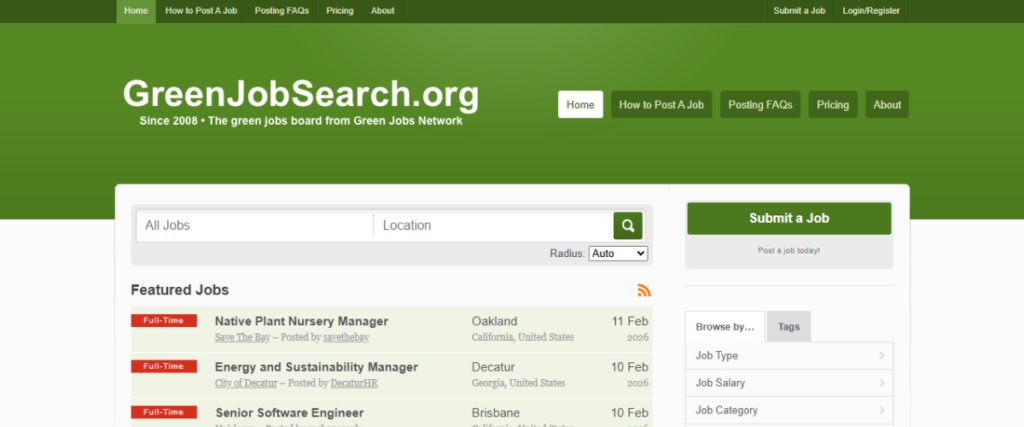The width and height of the screenshot is (1024, 427).
Task: Open Posting FAQs from the header navigation
Action: (760, 105)
